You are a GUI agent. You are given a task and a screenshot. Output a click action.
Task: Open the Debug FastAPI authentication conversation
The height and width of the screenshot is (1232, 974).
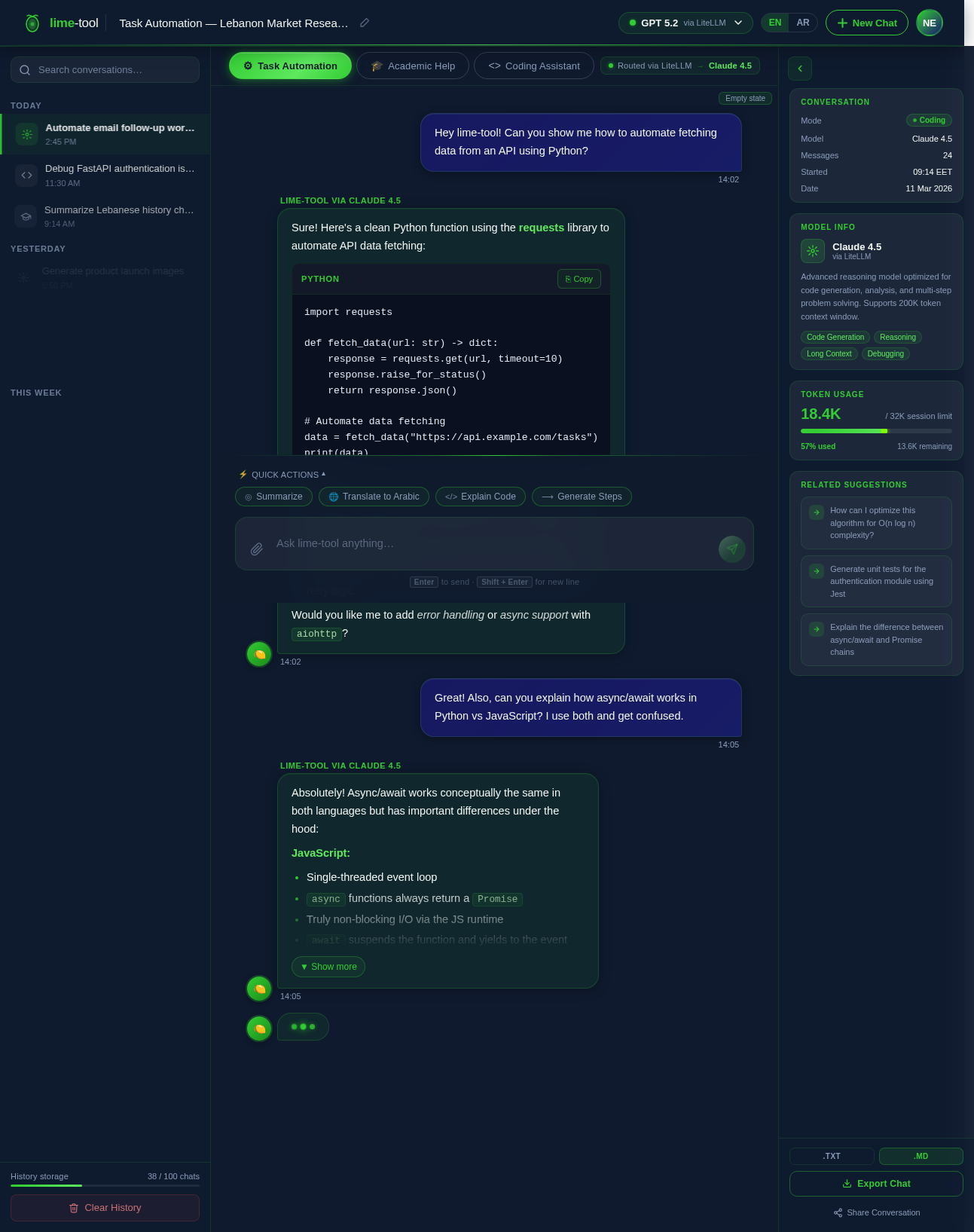pyautogui.click(x=105, y=175)
